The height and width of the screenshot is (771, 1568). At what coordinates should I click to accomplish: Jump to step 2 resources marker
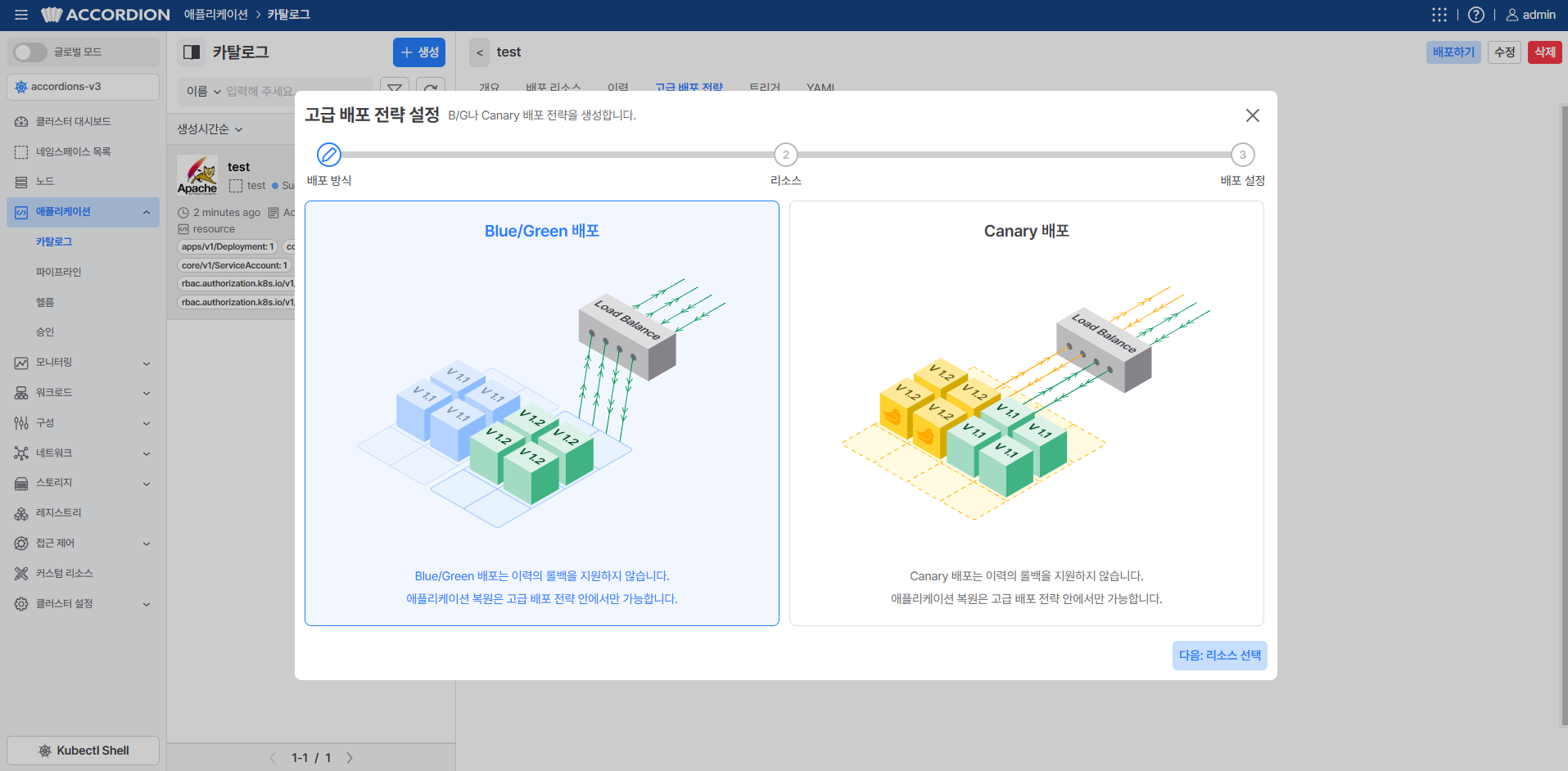(x=786, y=155)
